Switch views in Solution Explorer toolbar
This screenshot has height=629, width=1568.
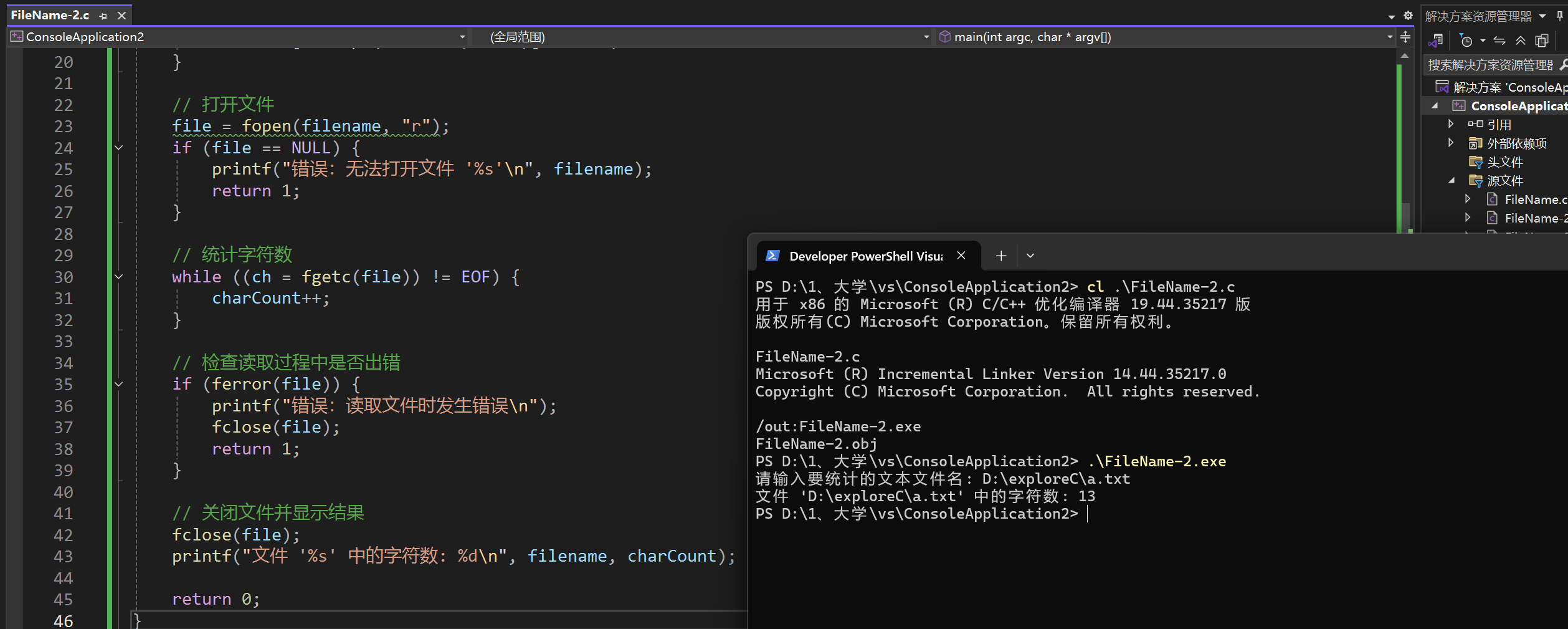tap(1436, 41)
